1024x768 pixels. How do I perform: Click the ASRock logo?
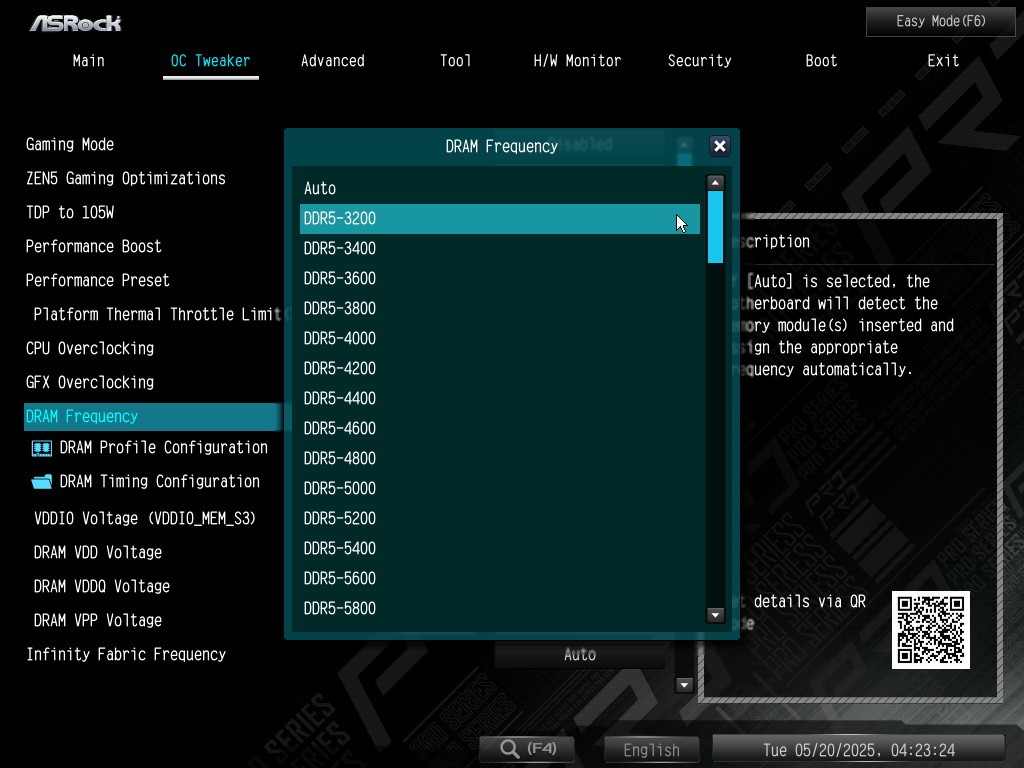click(x=75, y=22)
